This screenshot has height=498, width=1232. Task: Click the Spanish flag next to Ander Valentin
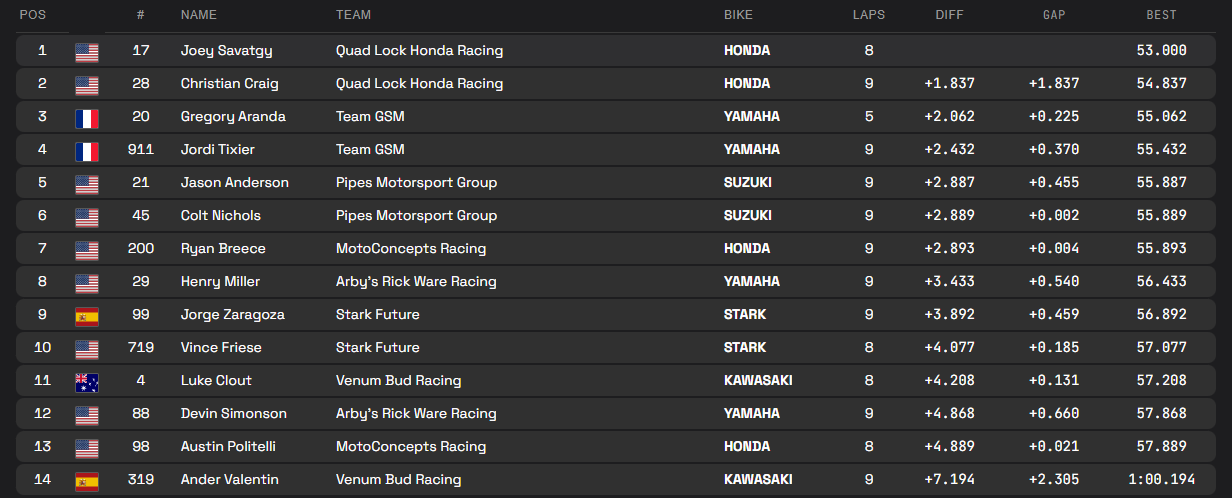click(x=87, y=480)
